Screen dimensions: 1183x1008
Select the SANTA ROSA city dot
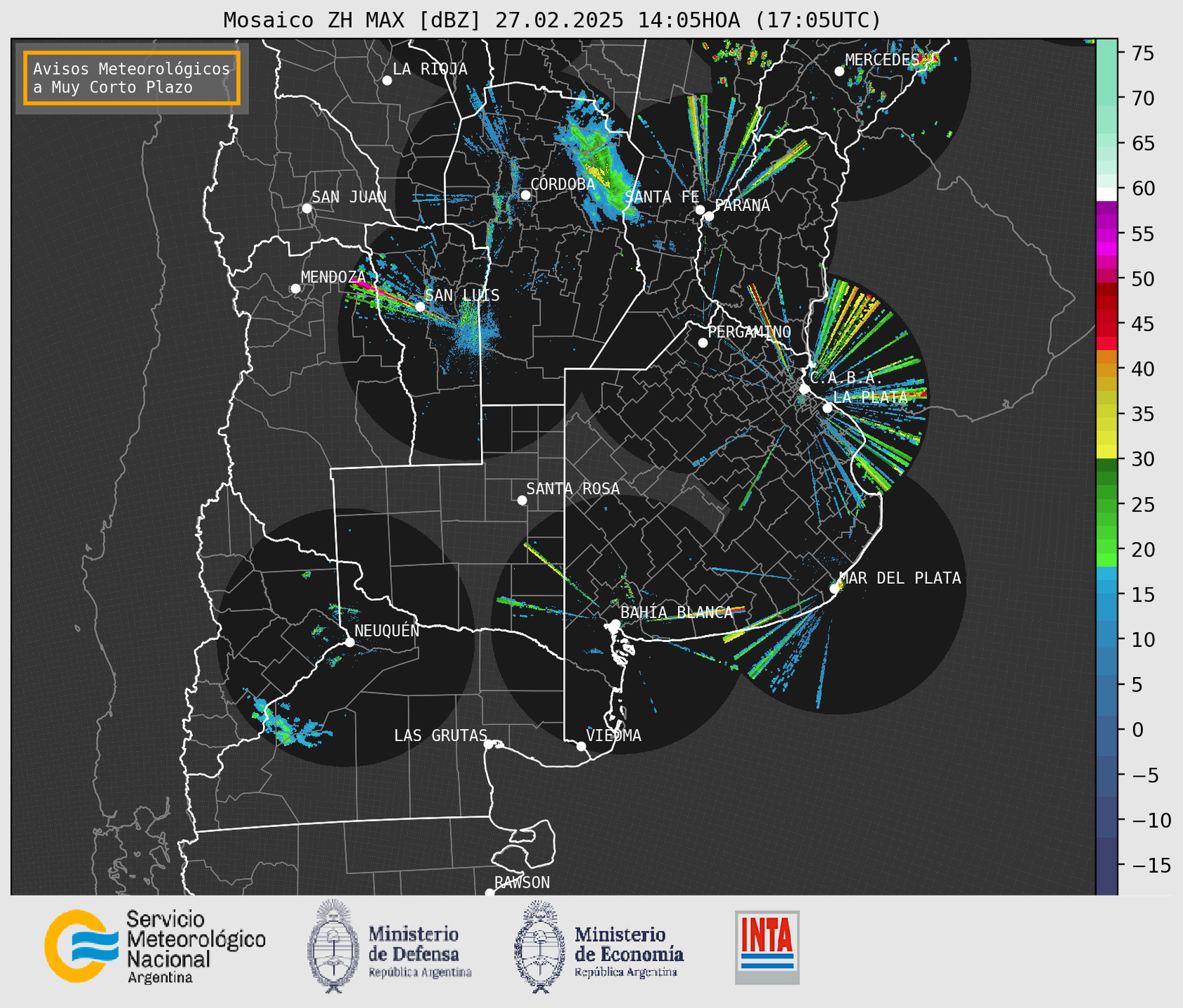coord(522,500)
